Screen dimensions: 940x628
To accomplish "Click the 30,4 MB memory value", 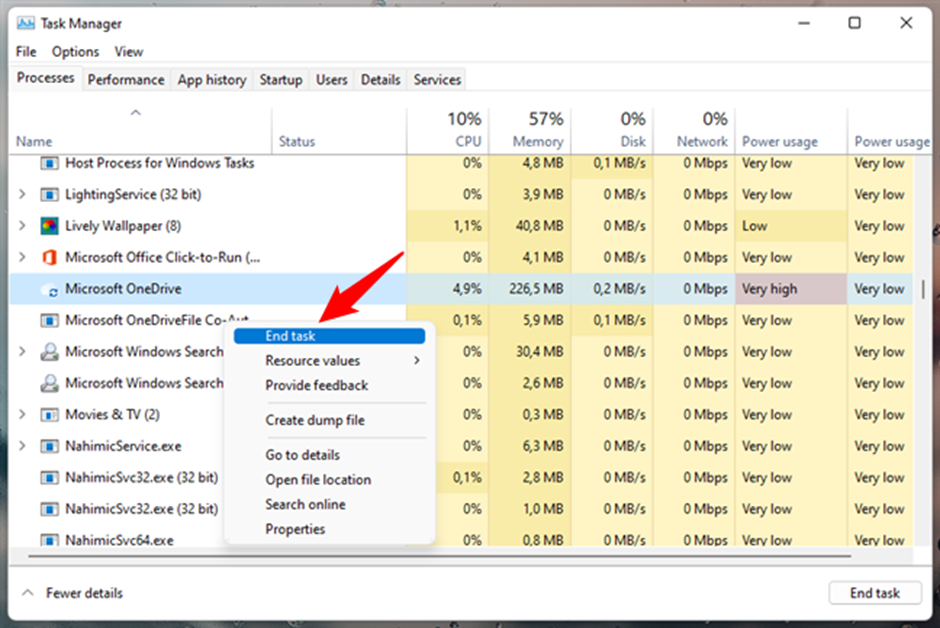I will (540, 352).
